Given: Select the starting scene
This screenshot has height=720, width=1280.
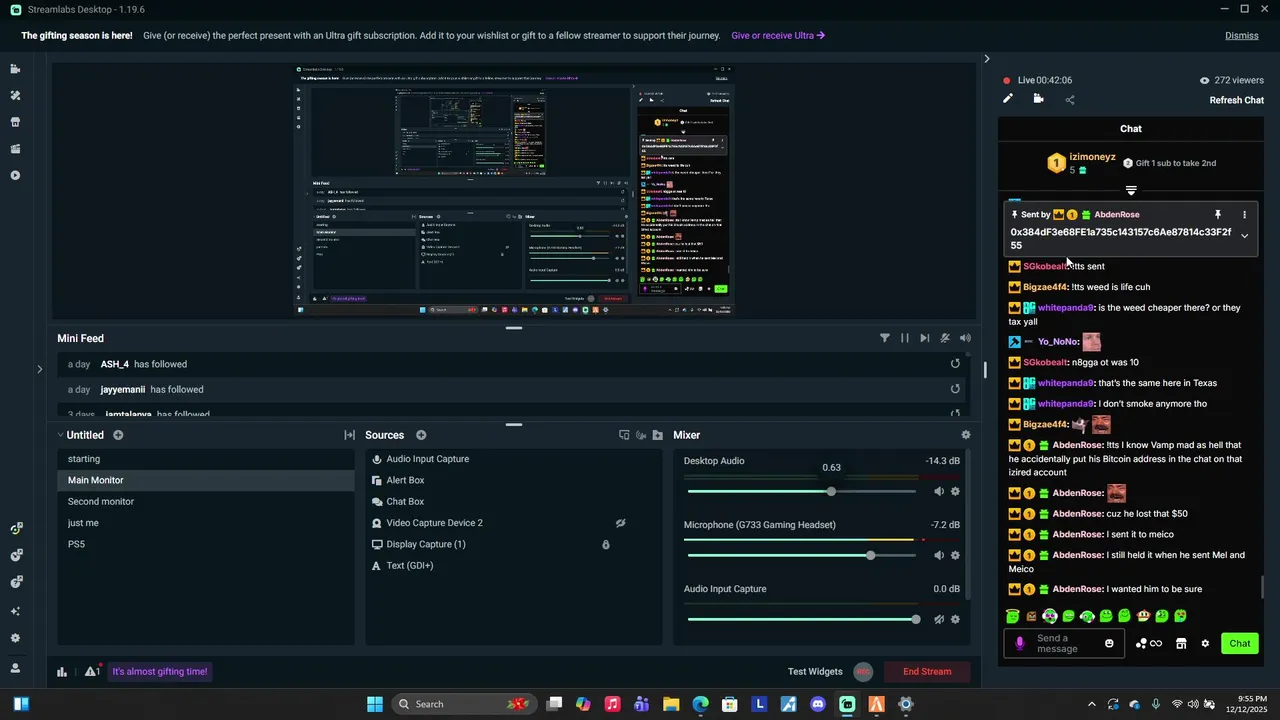Looking at the screenshot, I should point(206,459).
